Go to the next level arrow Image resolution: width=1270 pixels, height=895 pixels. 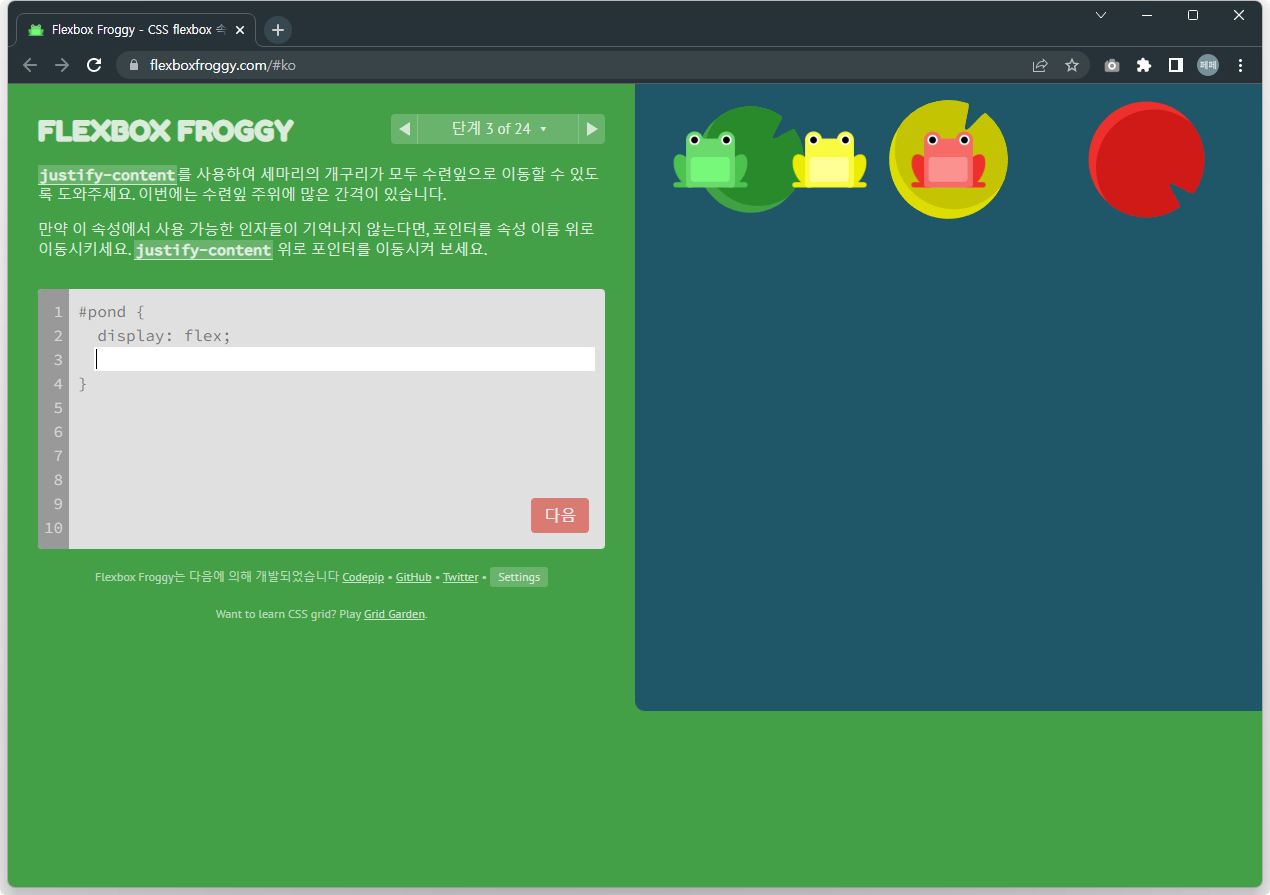592,129
